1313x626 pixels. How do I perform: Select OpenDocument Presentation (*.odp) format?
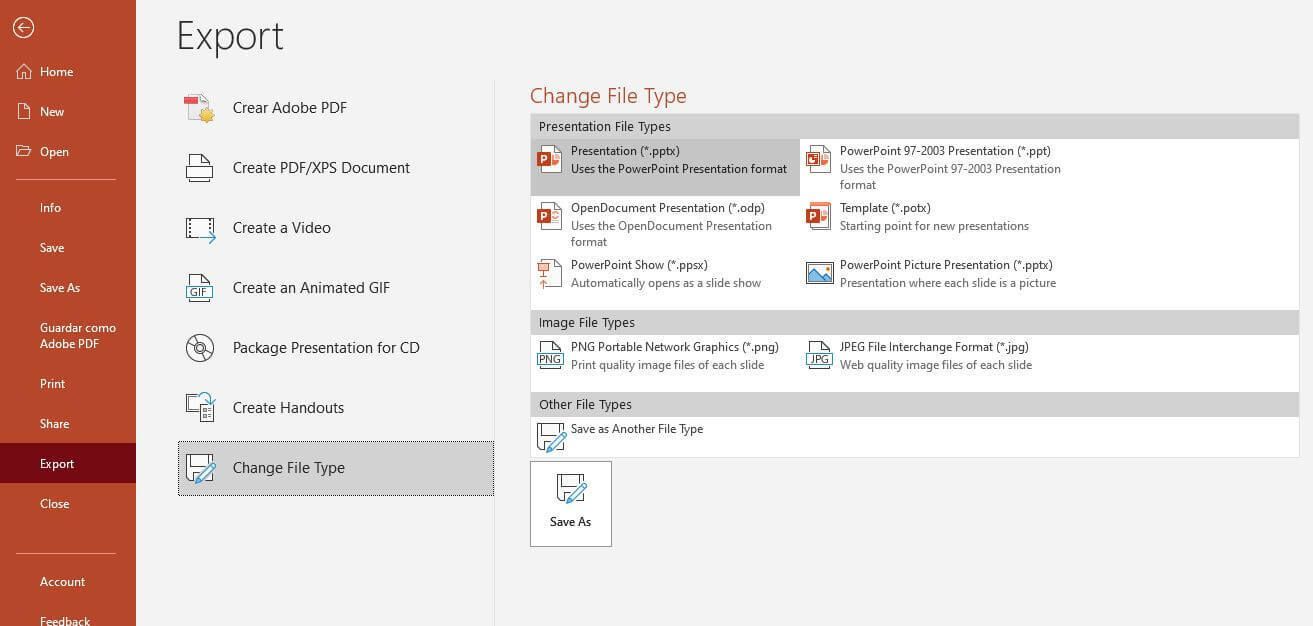coord(665,225)
